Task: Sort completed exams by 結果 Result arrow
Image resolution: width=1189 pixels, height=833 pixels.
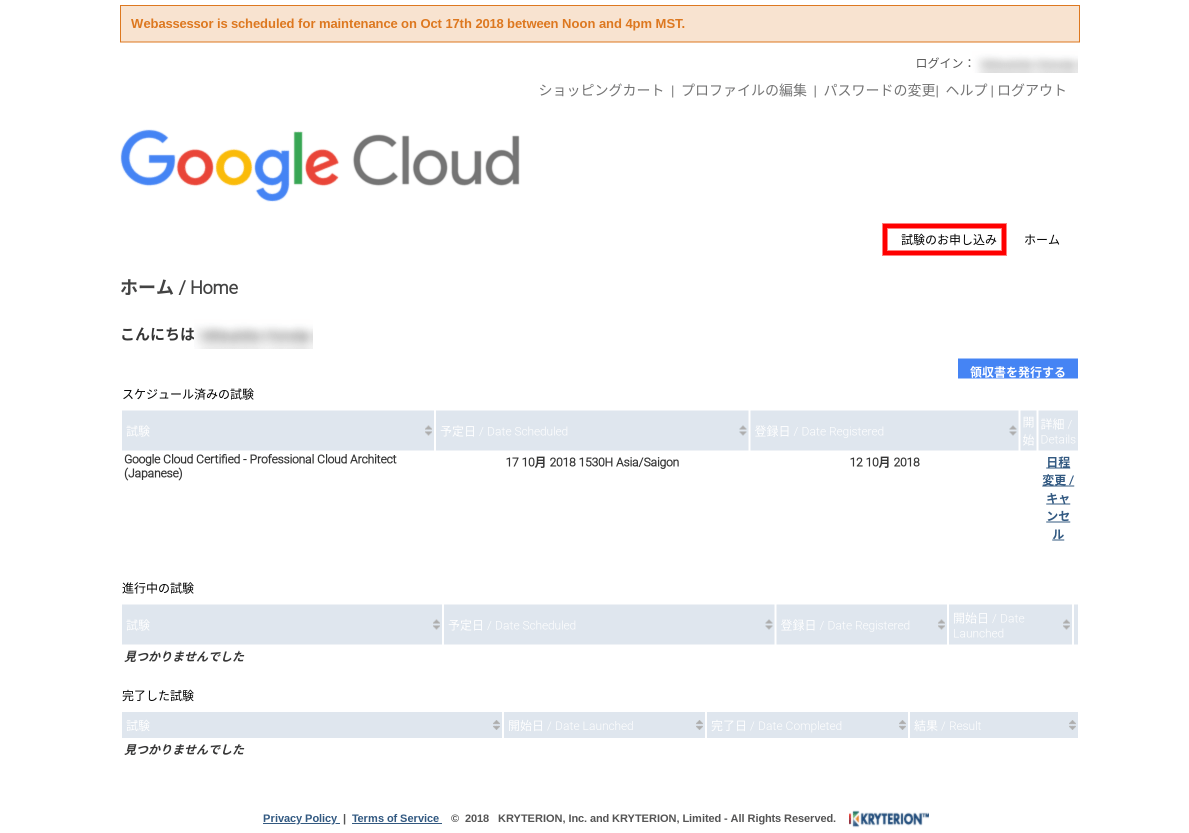Action: coord(1071,725)
